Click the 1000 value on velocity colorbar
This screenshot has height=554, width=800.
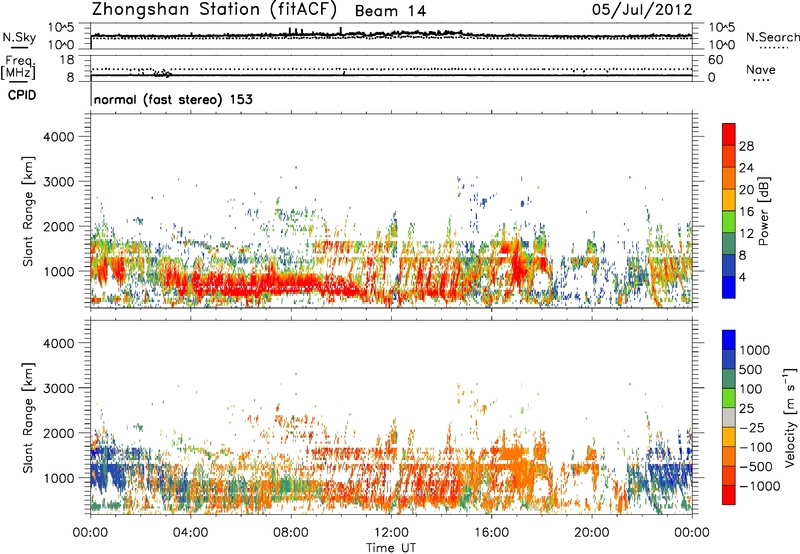tap(755, 350)
